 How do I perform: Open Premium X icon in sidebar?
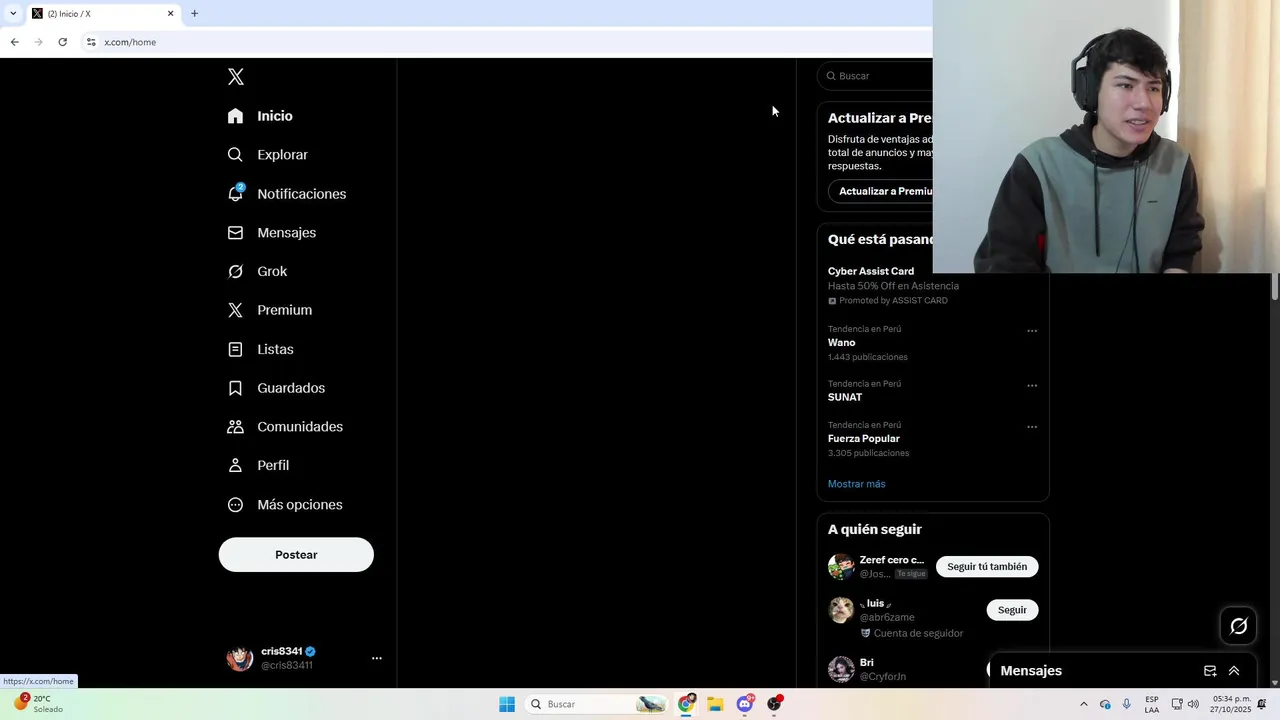click(235, 310)
